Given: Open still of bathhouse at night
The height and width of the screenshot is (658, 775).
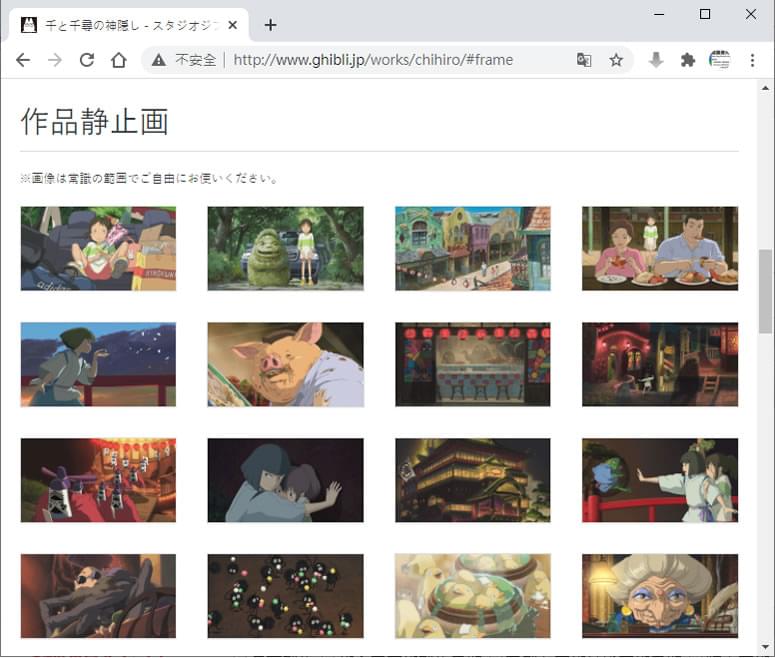Looking at the screenshot, I should pyautogui.click(x=473, y=480).
